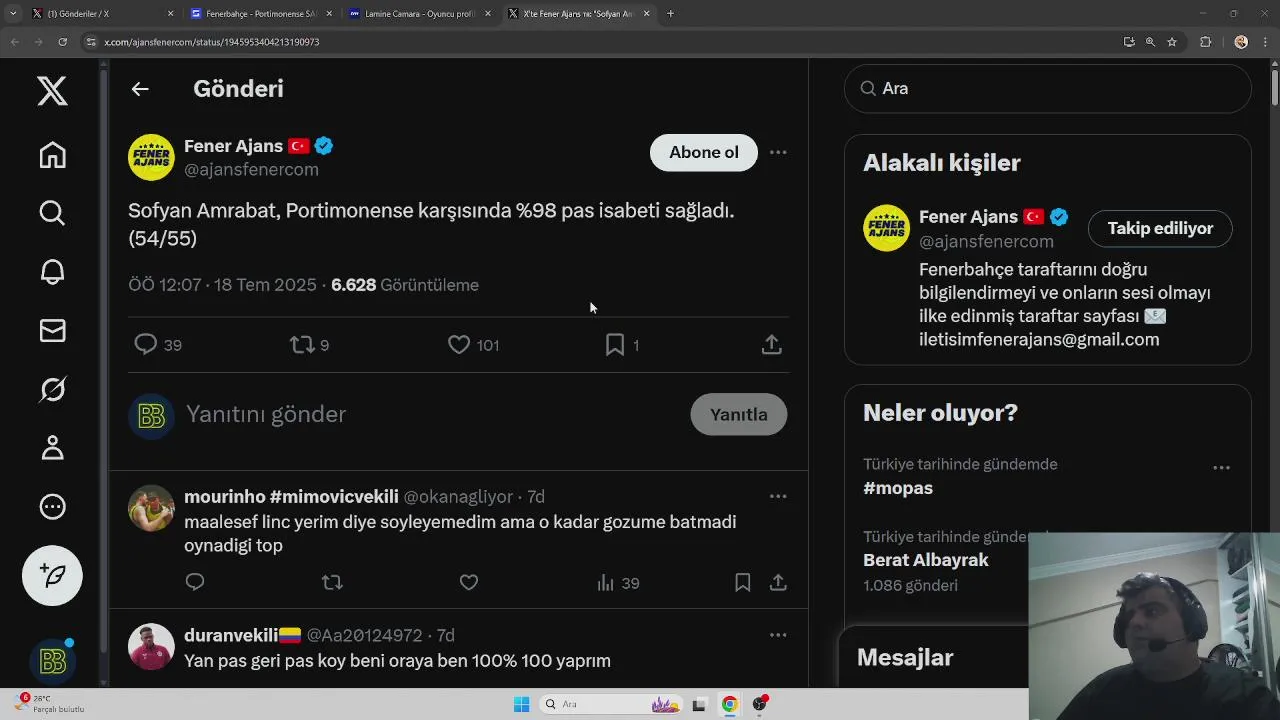Open Task View on the taskbar
The height and width of the screenshot is (720, 1280).
(699, 704)
